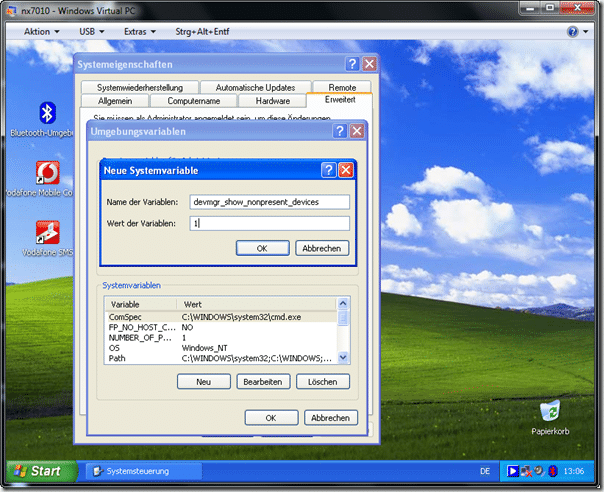604x492 pixels.
Task: Open the Papierkorb recycle bin icon
Action: coord(550,411)
